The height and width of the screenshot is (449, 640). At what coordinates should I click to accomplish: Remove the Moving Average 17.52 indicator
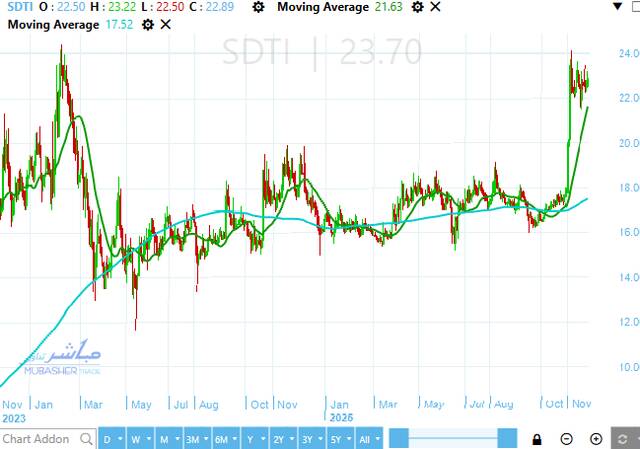click(x=166, y=25)
